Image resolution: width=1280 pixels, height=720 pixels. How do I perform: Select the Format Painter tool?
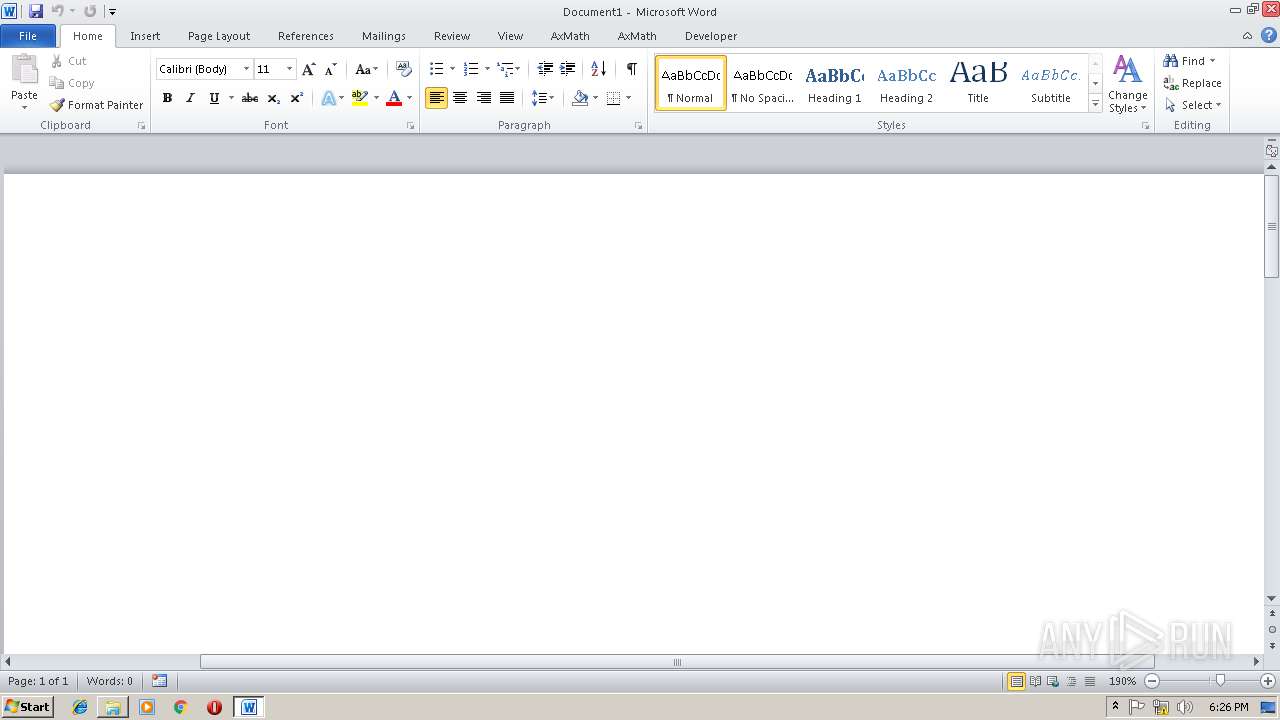pos(96,105)
